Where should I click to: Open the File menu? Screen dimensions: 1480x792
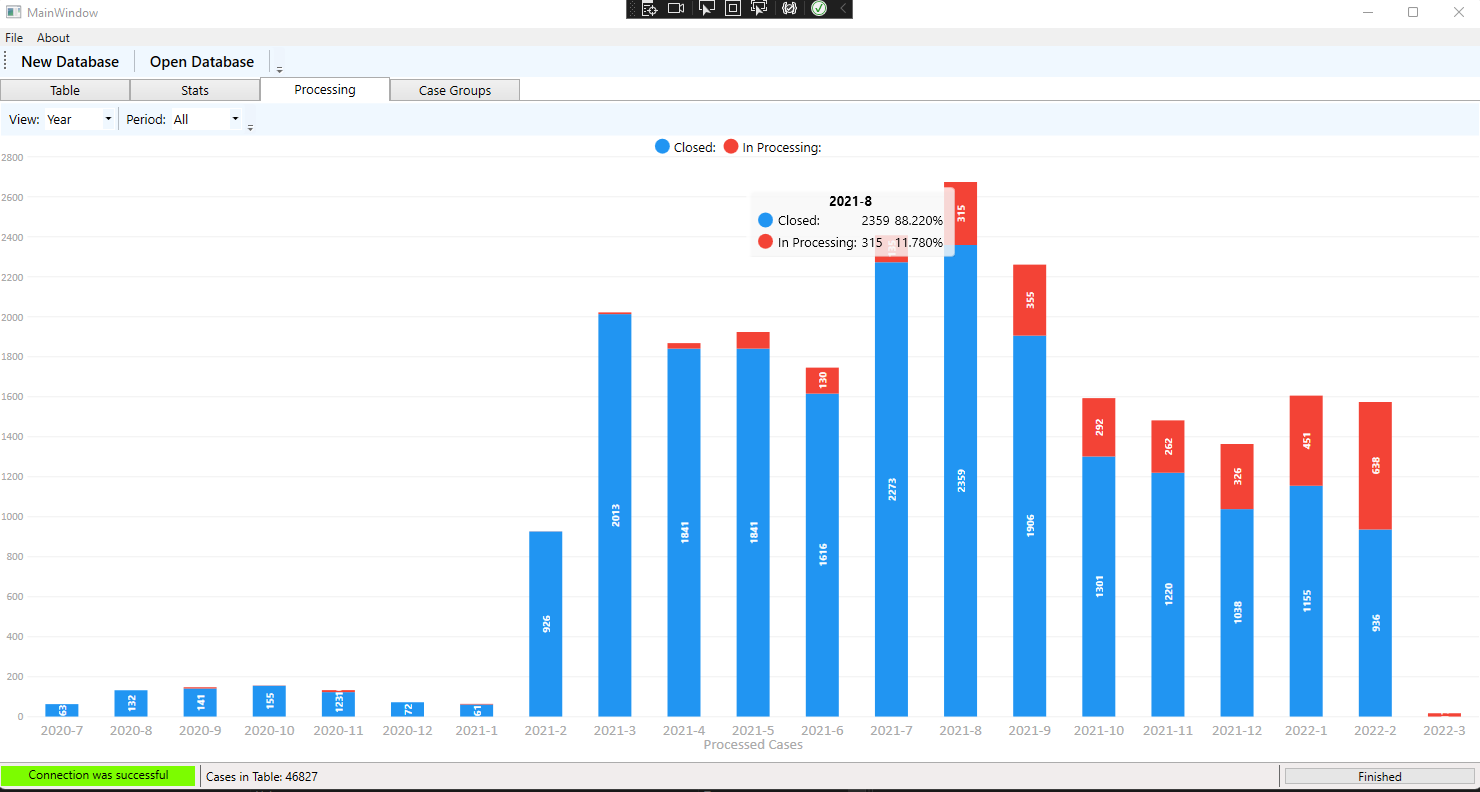click(x=14, y=38)
